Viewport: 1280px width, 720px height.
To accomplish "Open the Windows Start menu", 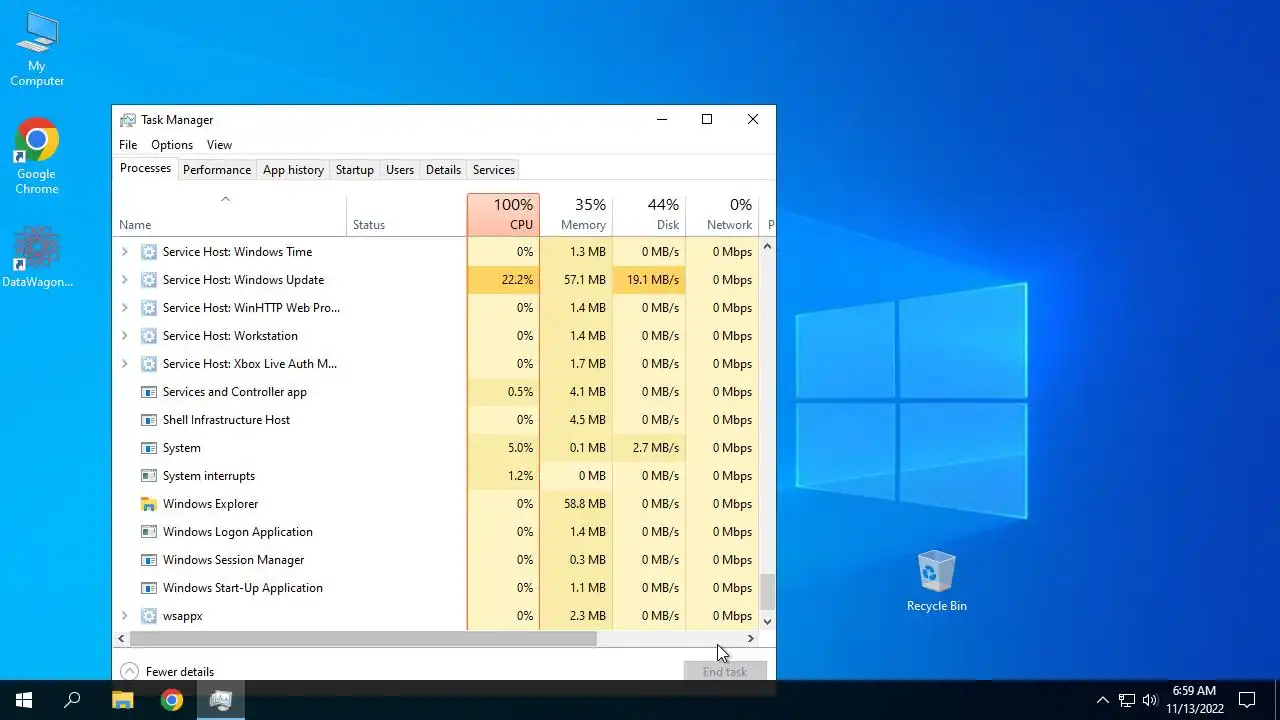I will click(x=24, y=700).
